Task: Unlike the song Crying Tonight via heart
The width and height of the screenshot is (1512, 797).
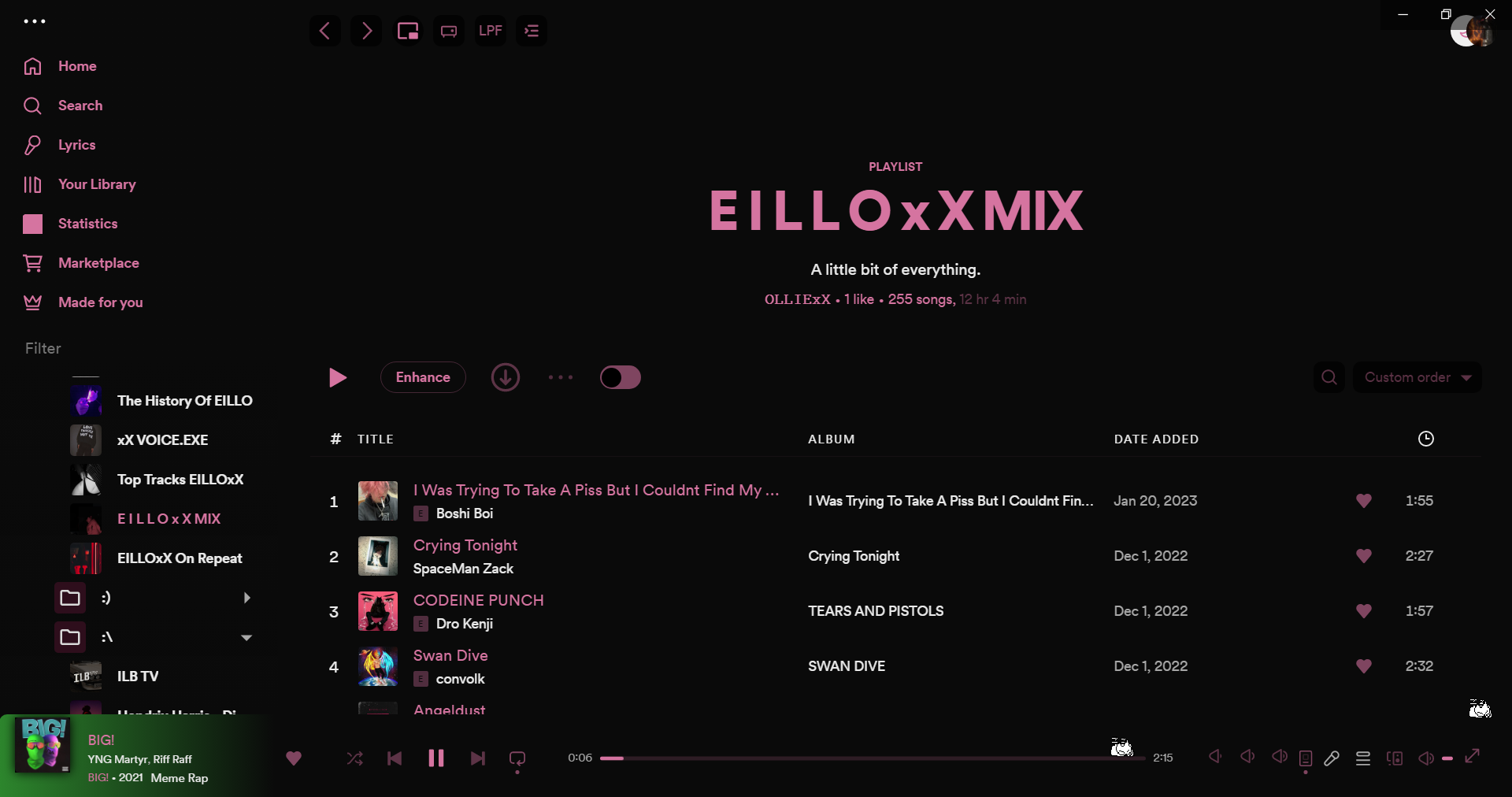Action: coord(1364,556)
